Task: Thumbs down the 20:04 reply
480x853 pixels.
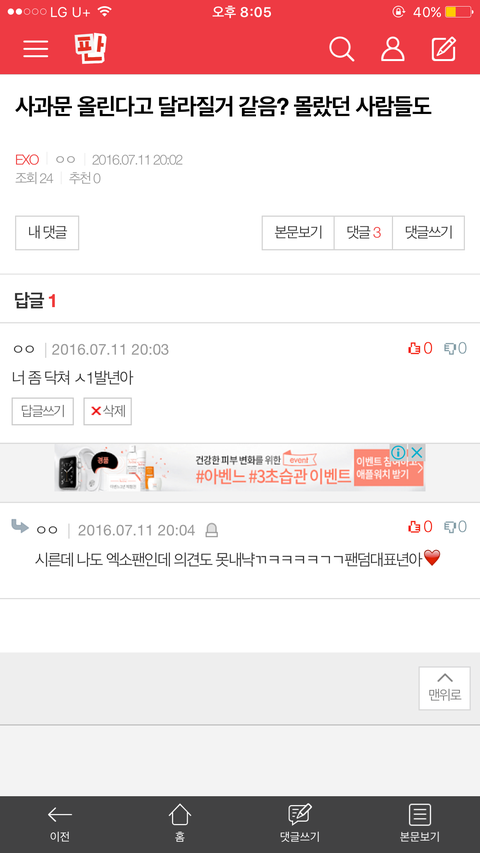Action: [456, 527]
